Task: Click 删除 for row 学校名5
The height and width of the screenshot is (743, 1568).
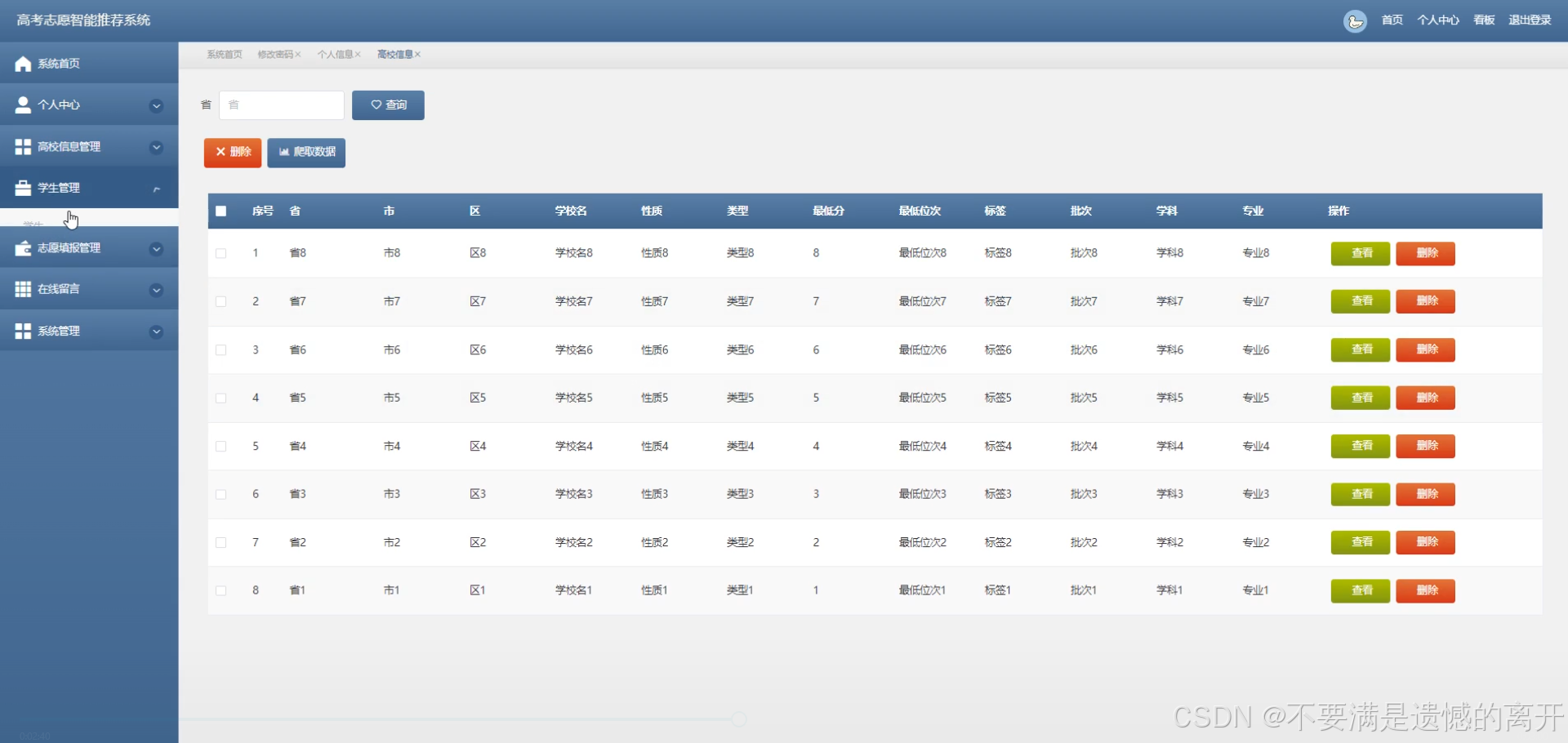Action: click(1426, 398)
